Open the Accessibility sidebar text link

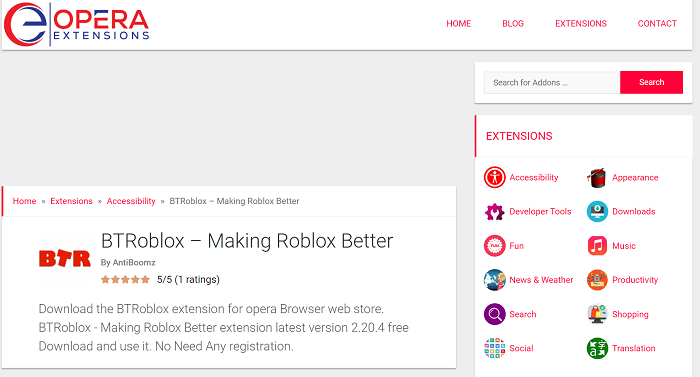point(533,177)
